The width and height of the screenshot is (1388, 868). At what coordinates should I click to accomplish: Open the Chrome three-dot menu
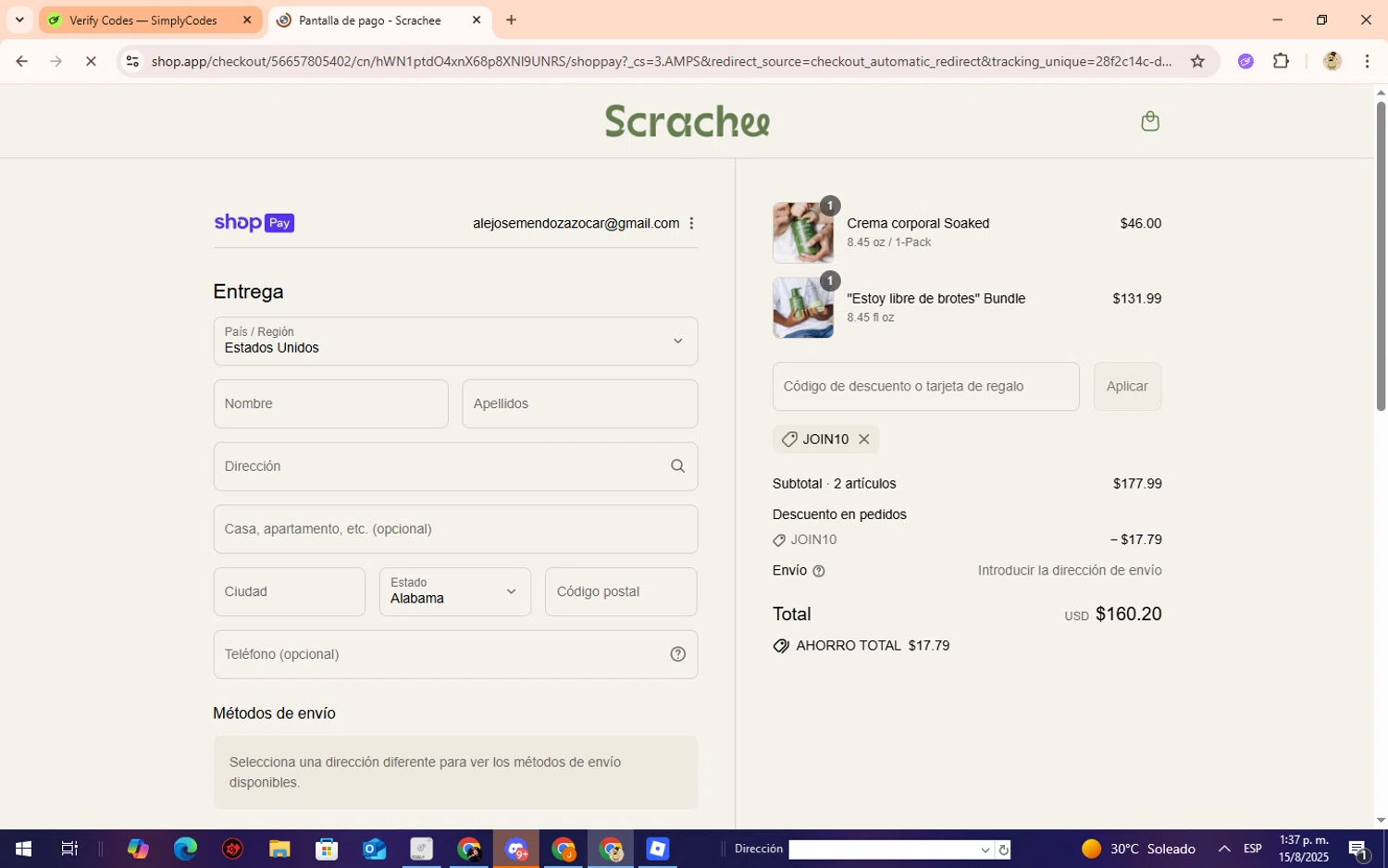click(1368, 61)
